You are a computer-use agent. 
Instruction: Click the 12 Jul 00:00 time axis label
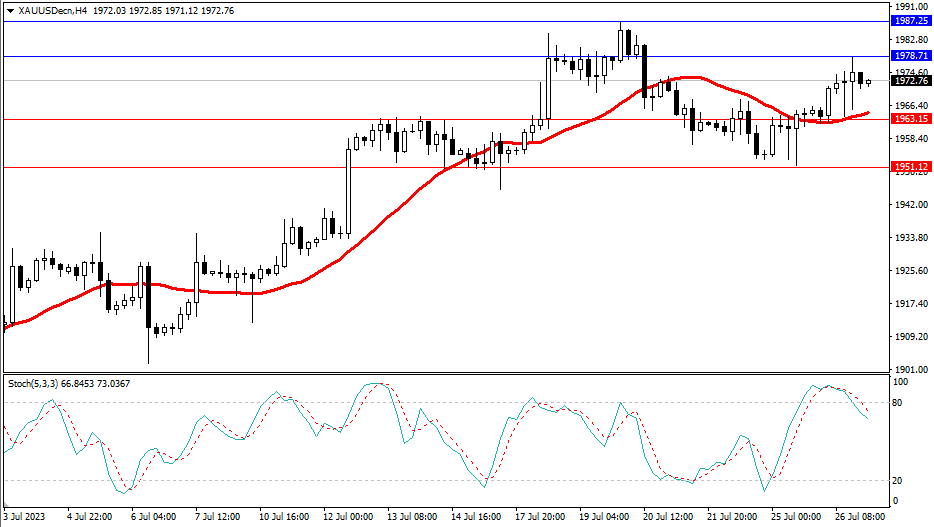point(348,517)
